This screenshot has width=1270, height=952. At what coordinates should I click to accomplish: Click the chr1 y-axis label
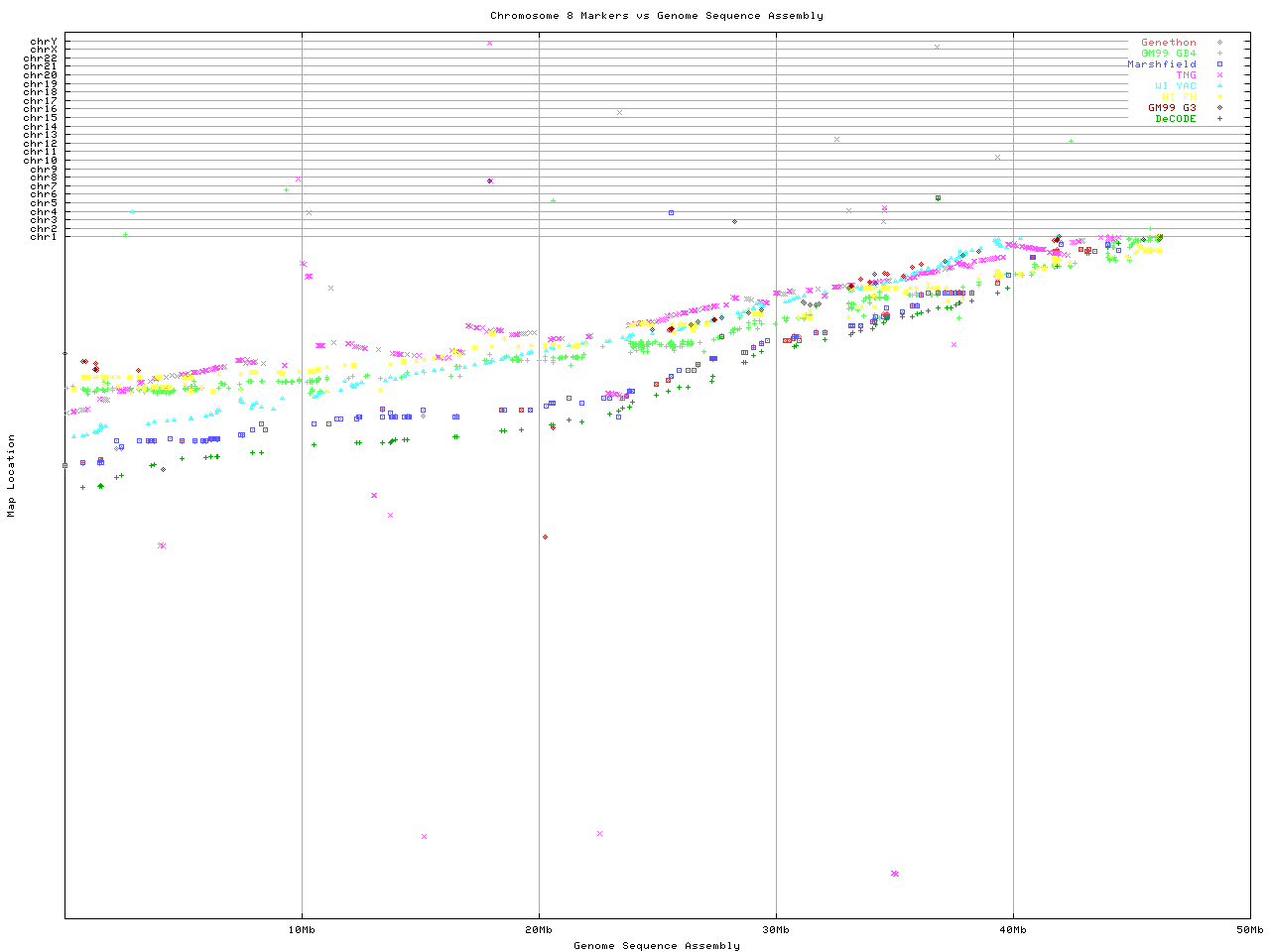click(44, 237)
